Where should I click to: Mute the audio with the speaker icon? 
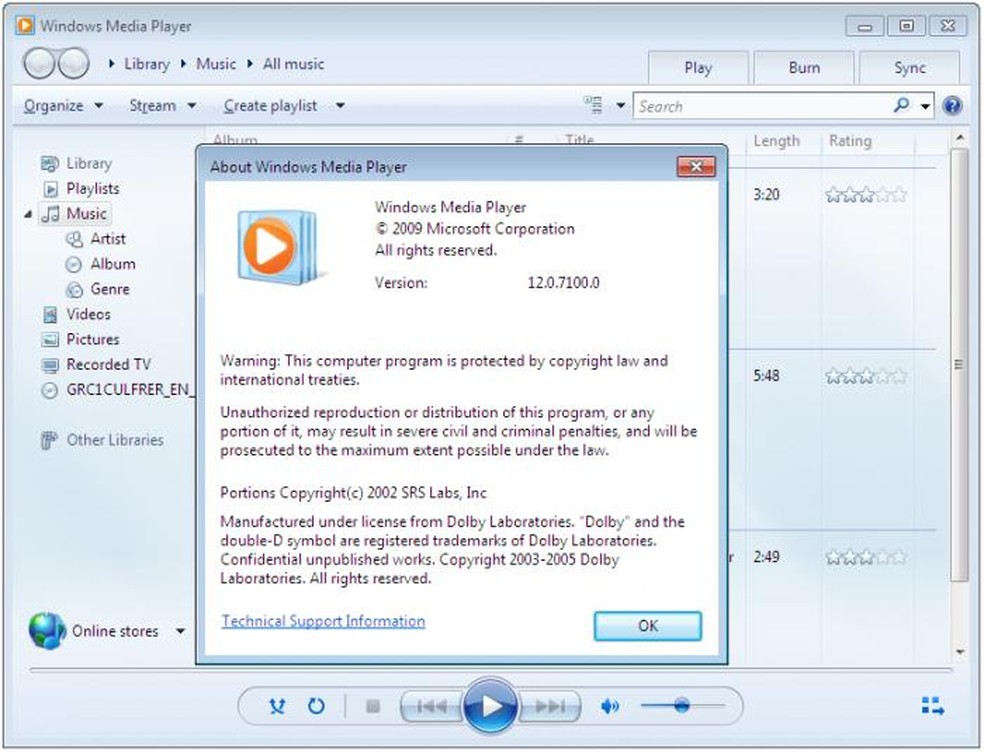click(610, 706)
